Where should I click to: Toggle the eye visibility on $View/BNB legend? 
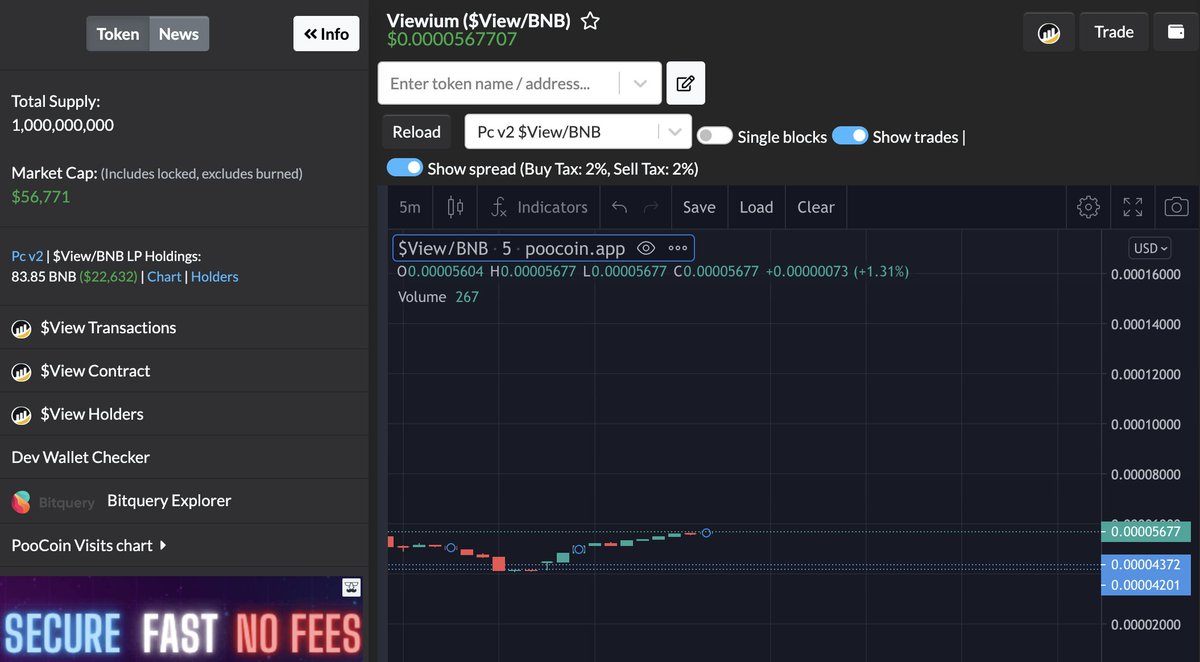coord(646,248)
